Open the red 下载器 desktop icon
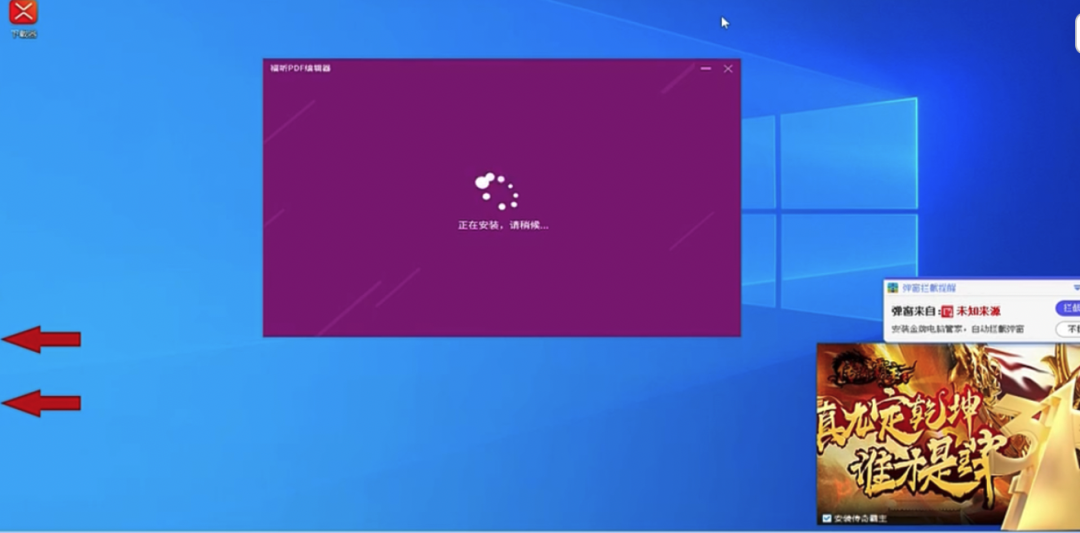Image resolution: width=1080 pixels, height=533 pixels. pos(22,12)
